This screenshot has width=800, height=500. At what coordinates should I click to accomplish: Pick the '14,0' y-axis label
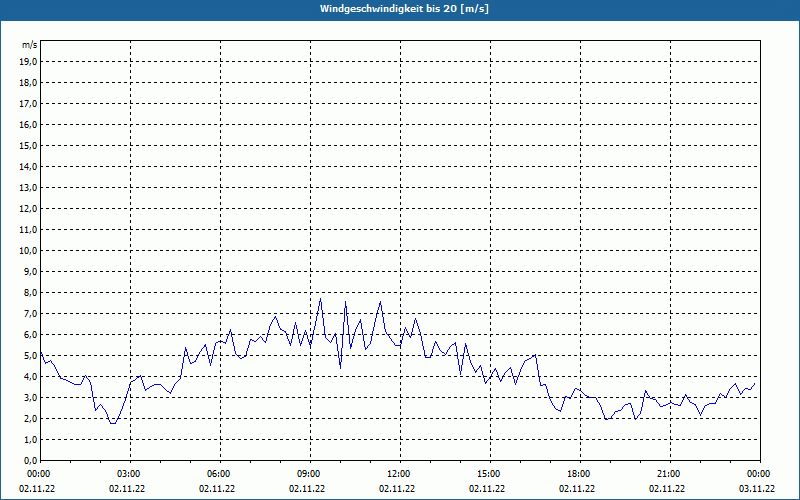(28, 166)
